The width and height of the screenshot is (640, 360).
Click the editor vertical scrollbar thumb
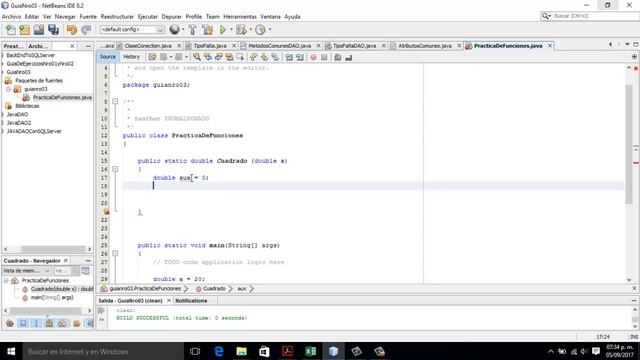[629, 143]
